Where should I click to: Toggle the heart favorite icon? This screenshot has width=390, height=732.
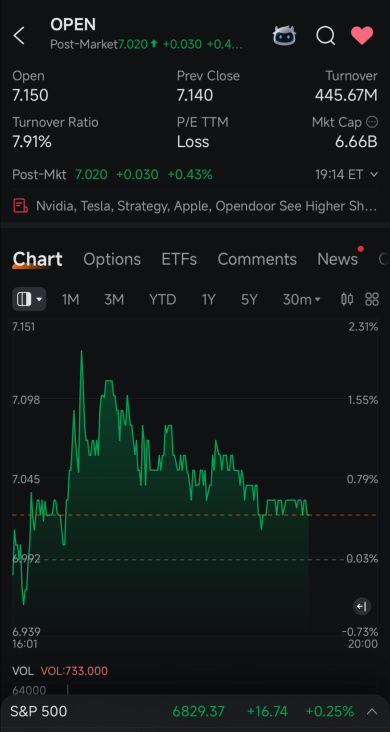(x=362, y=35)
